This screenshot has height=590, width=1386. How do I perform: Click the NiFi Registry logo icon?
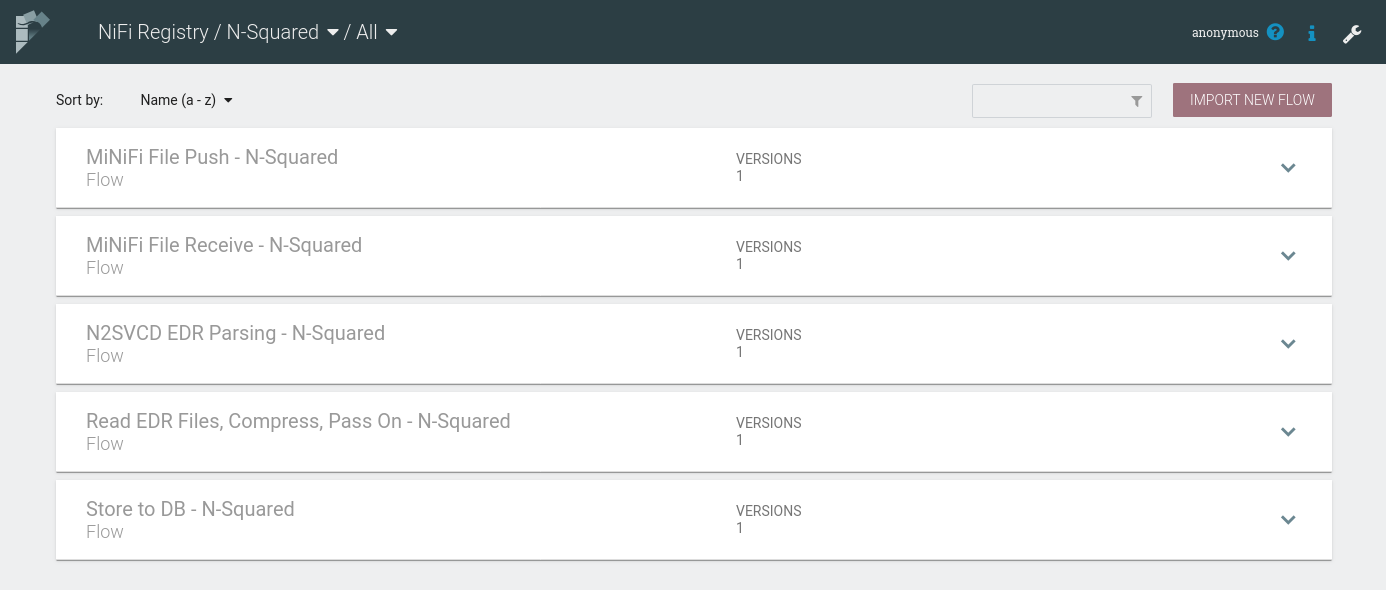(30, 31)
